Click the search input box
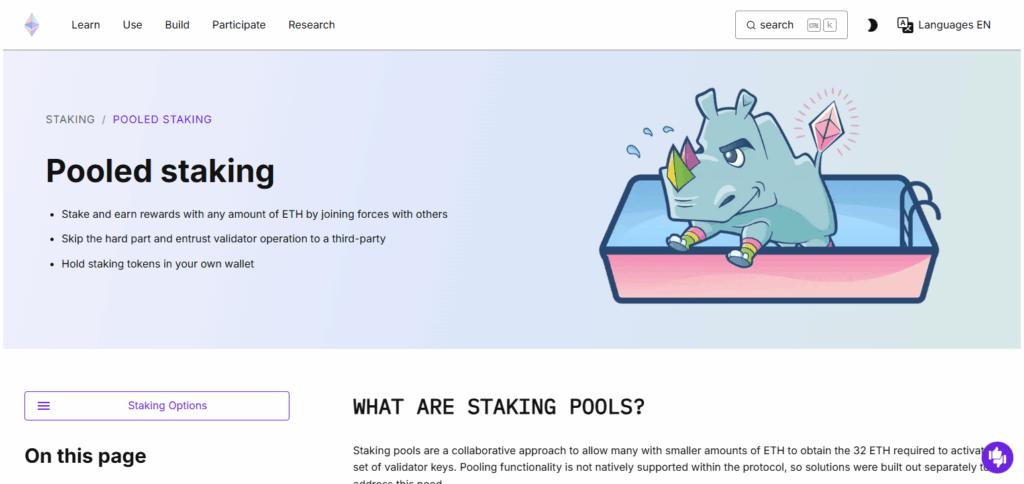Screen dimensions: 1024x484 point(778,25)
